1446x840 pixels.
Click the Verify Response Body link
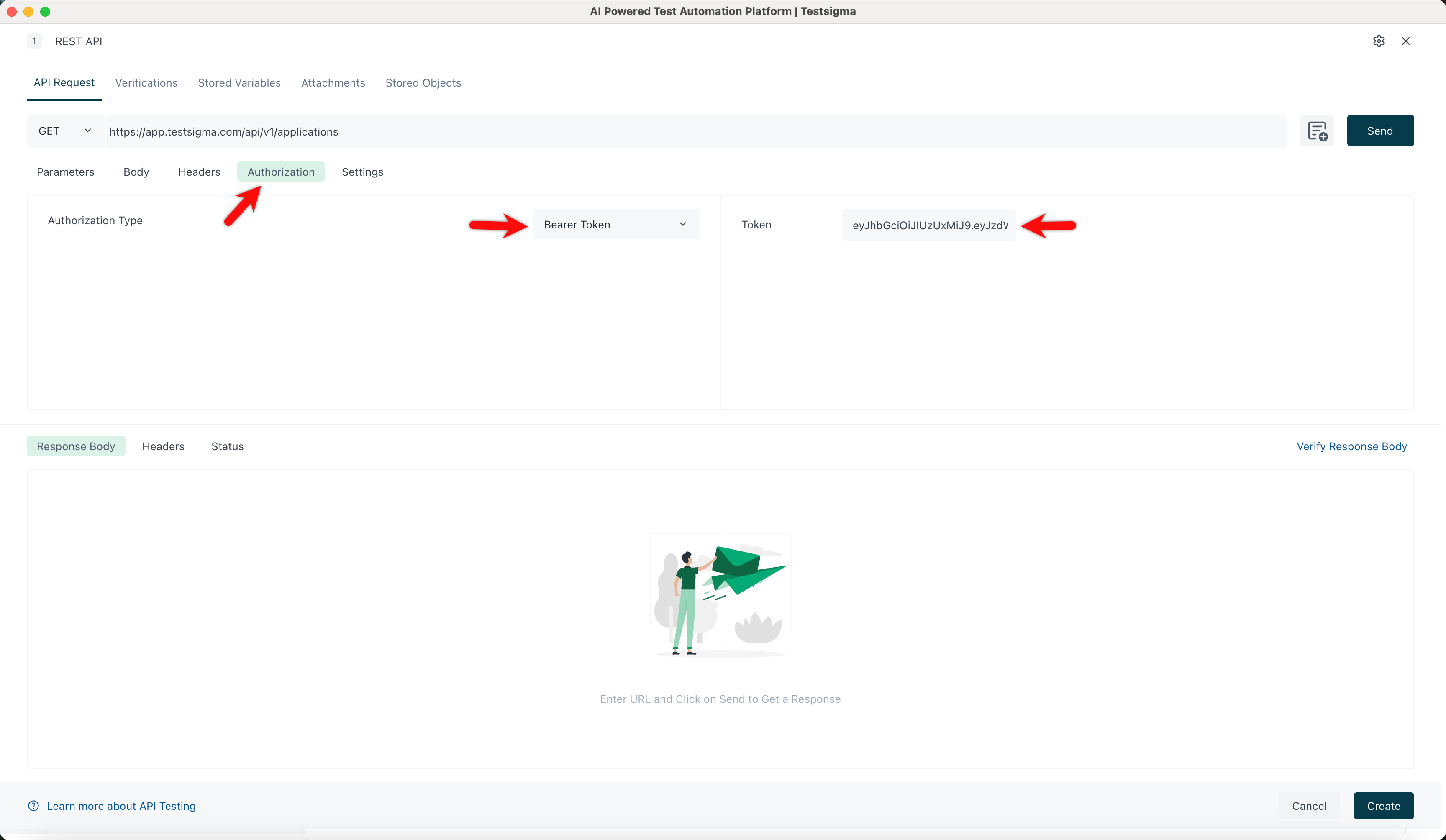(x=1352, y=446)
